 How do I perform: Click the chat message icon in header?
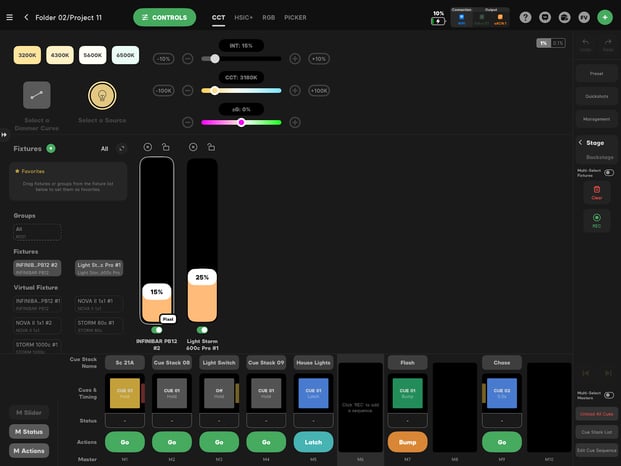point(545,17)
